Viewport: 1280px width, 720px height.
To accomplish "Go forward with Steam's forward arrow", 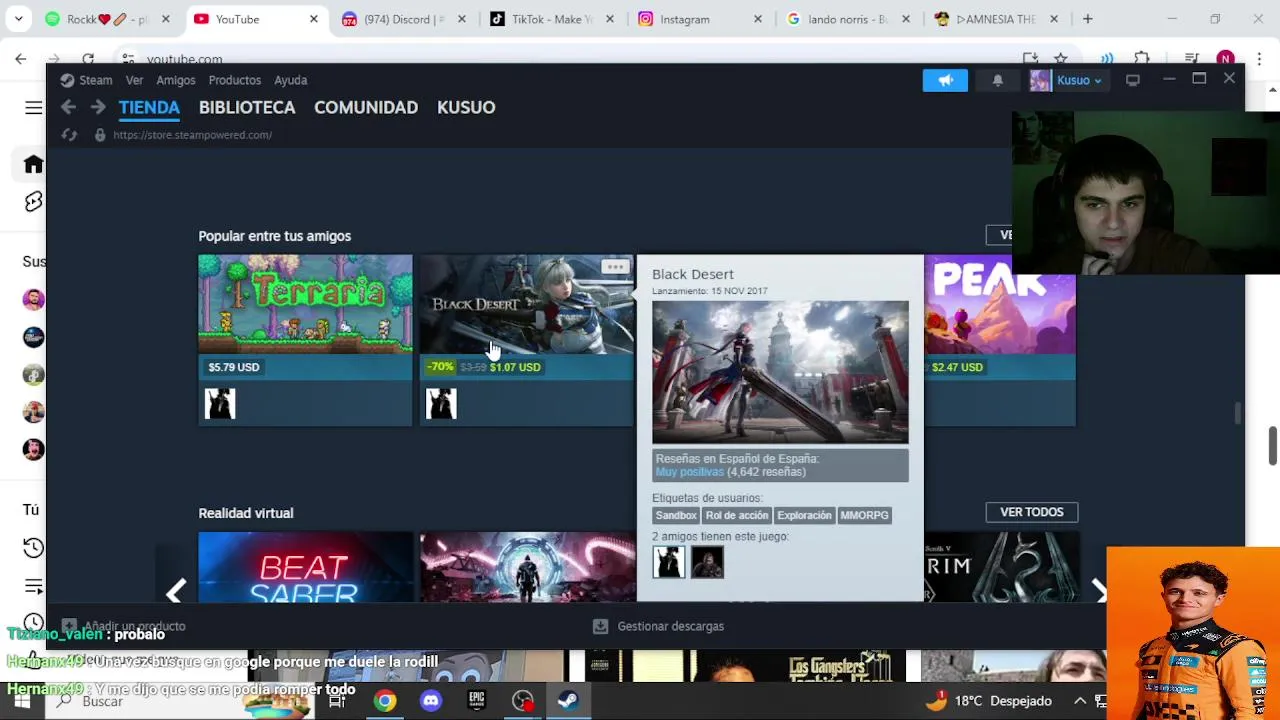I will tap(97, 107).
